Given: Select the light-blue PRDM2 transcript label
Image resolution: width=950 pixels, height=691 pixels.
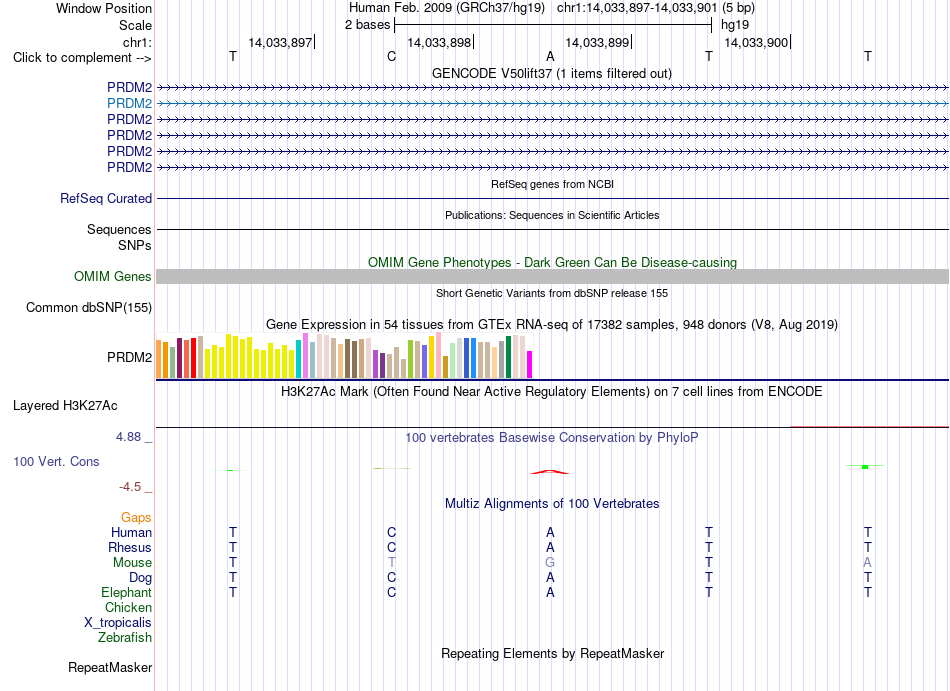Looking at the screenshot, I should [129, 103].
